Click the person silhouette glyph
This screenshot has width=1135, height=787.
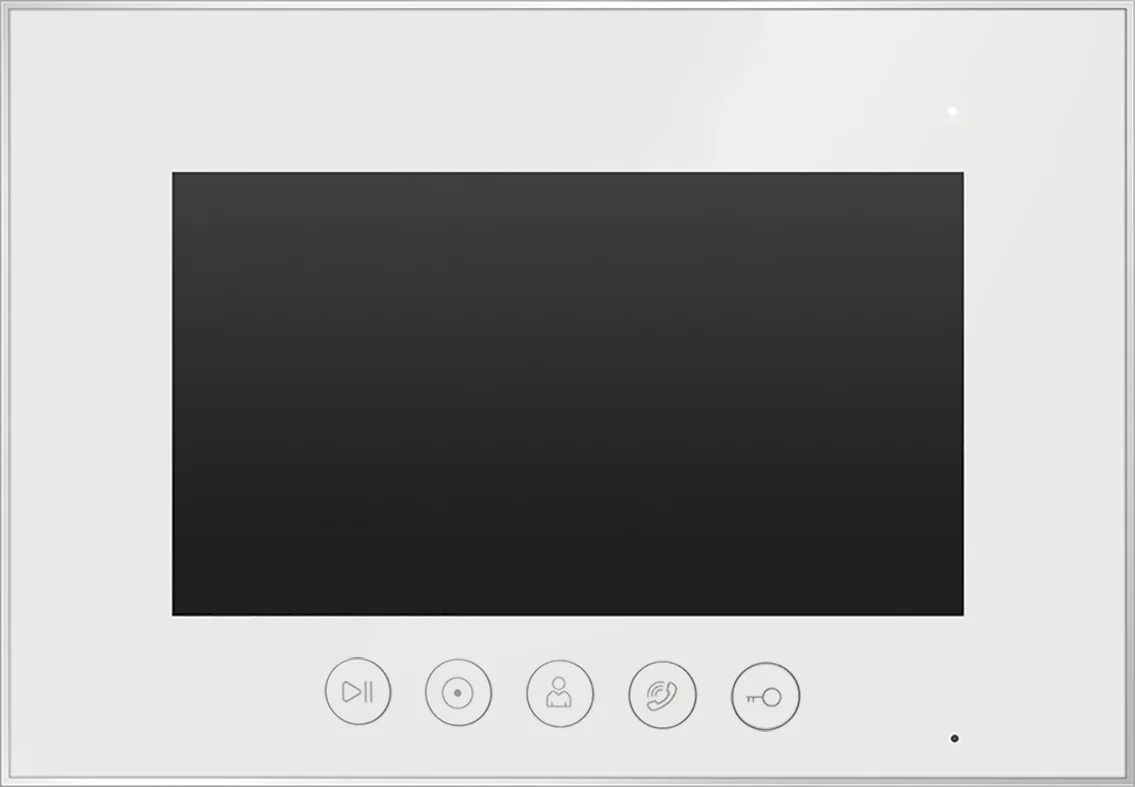559,692
